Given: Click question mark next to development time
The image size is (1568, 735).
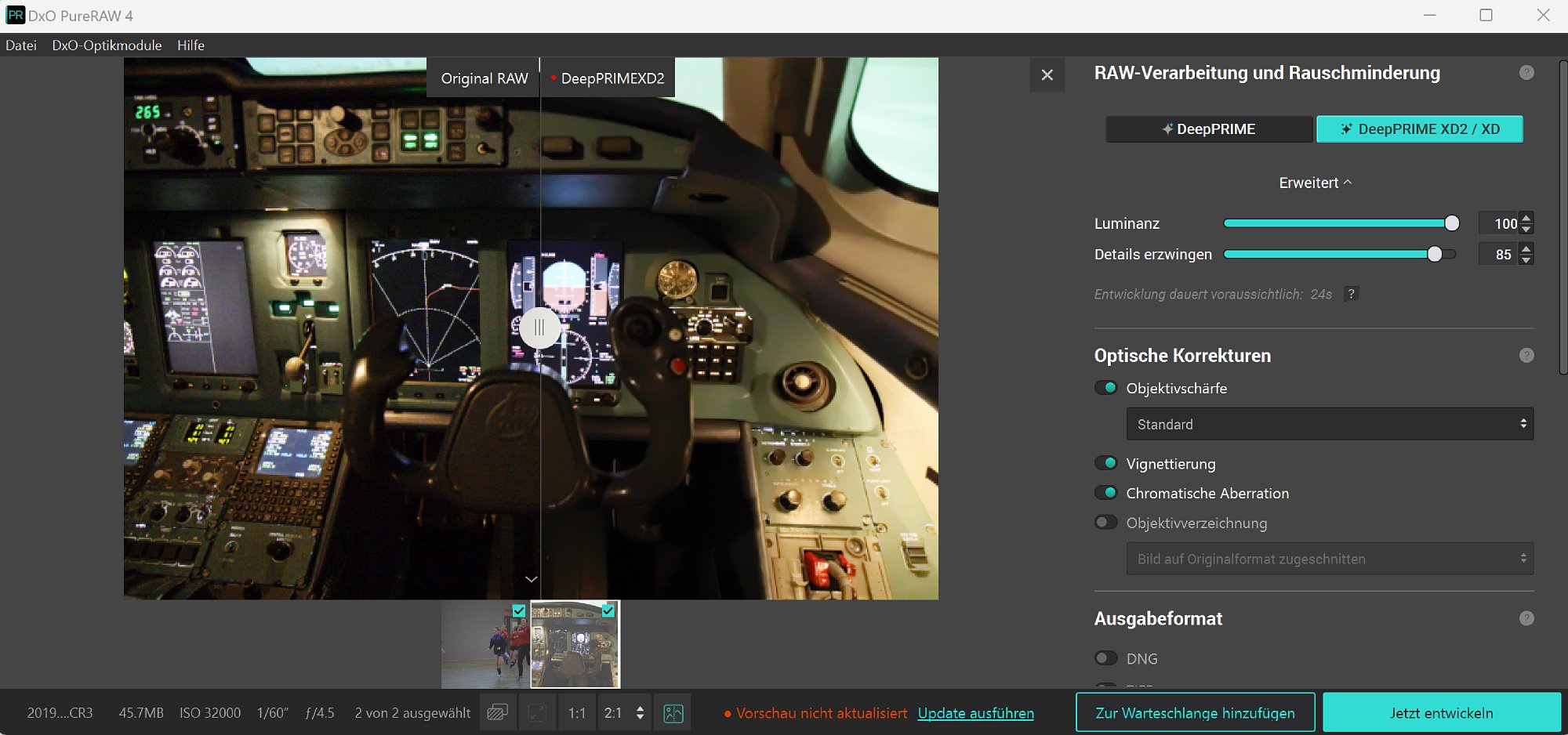Looking at the screenshot, I should 1351,295.
